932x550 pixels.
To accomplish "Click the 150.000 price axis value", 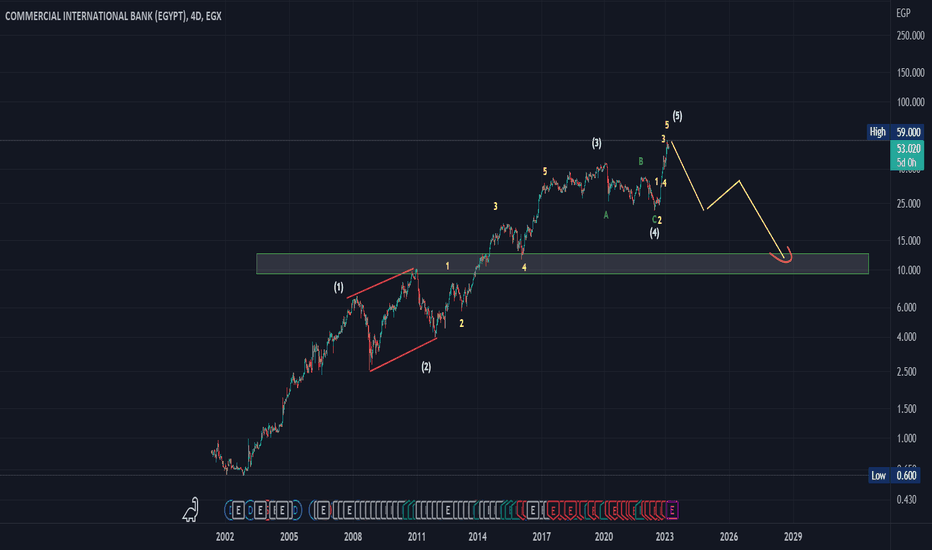I will pyautogui.click(x=910, y=73).
